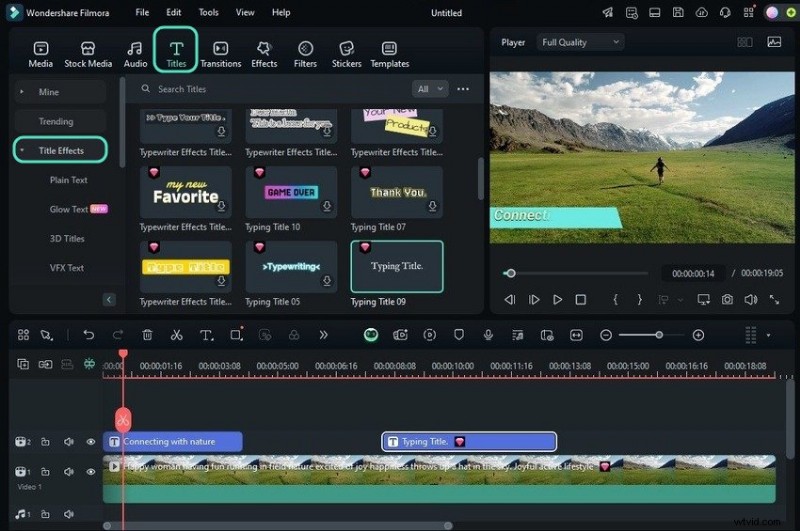Toggle lock on Video 1 track

click(x=45, y=471)
